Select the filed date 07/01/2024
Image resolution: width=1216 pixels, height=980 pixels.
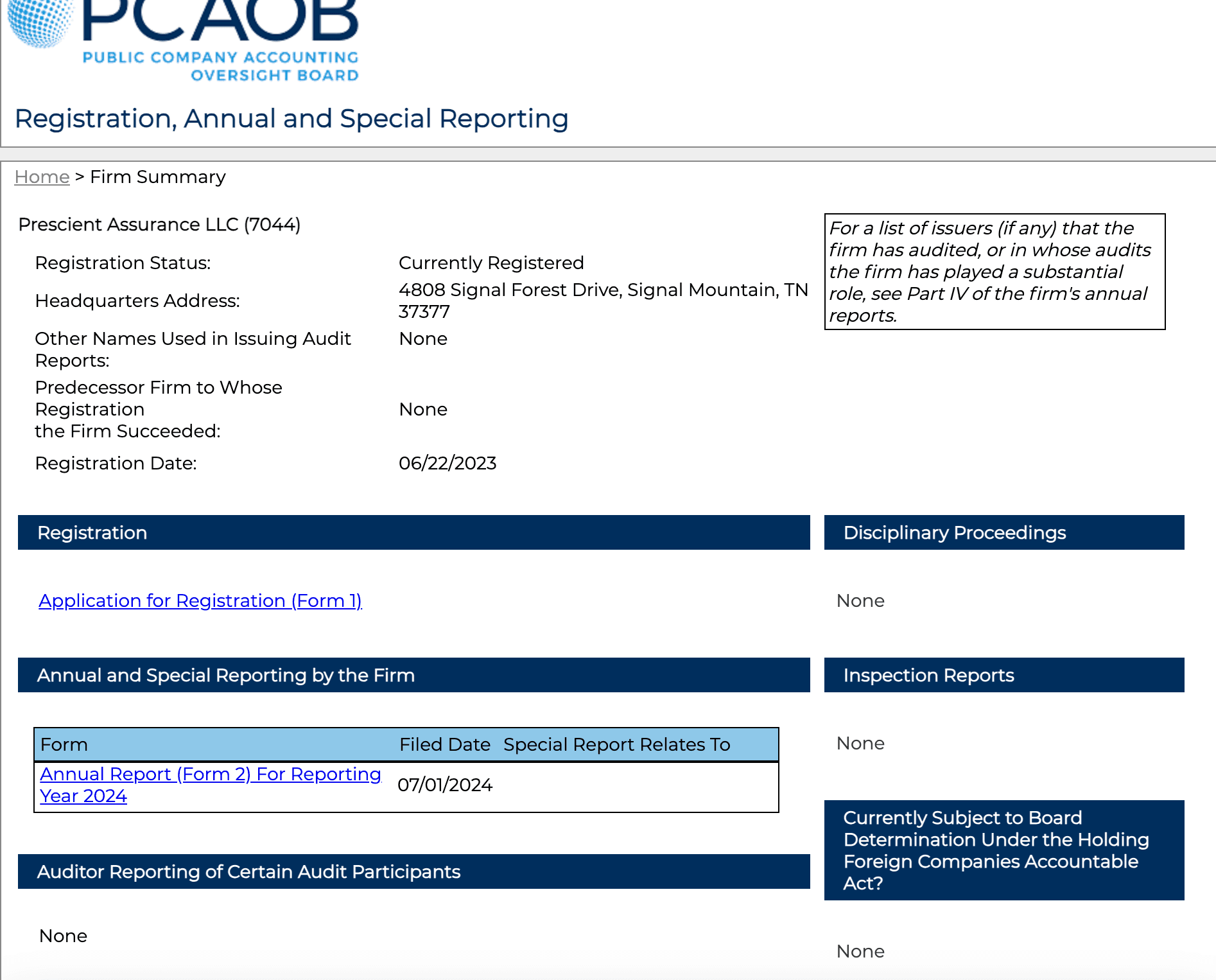[x=445, y=785]
